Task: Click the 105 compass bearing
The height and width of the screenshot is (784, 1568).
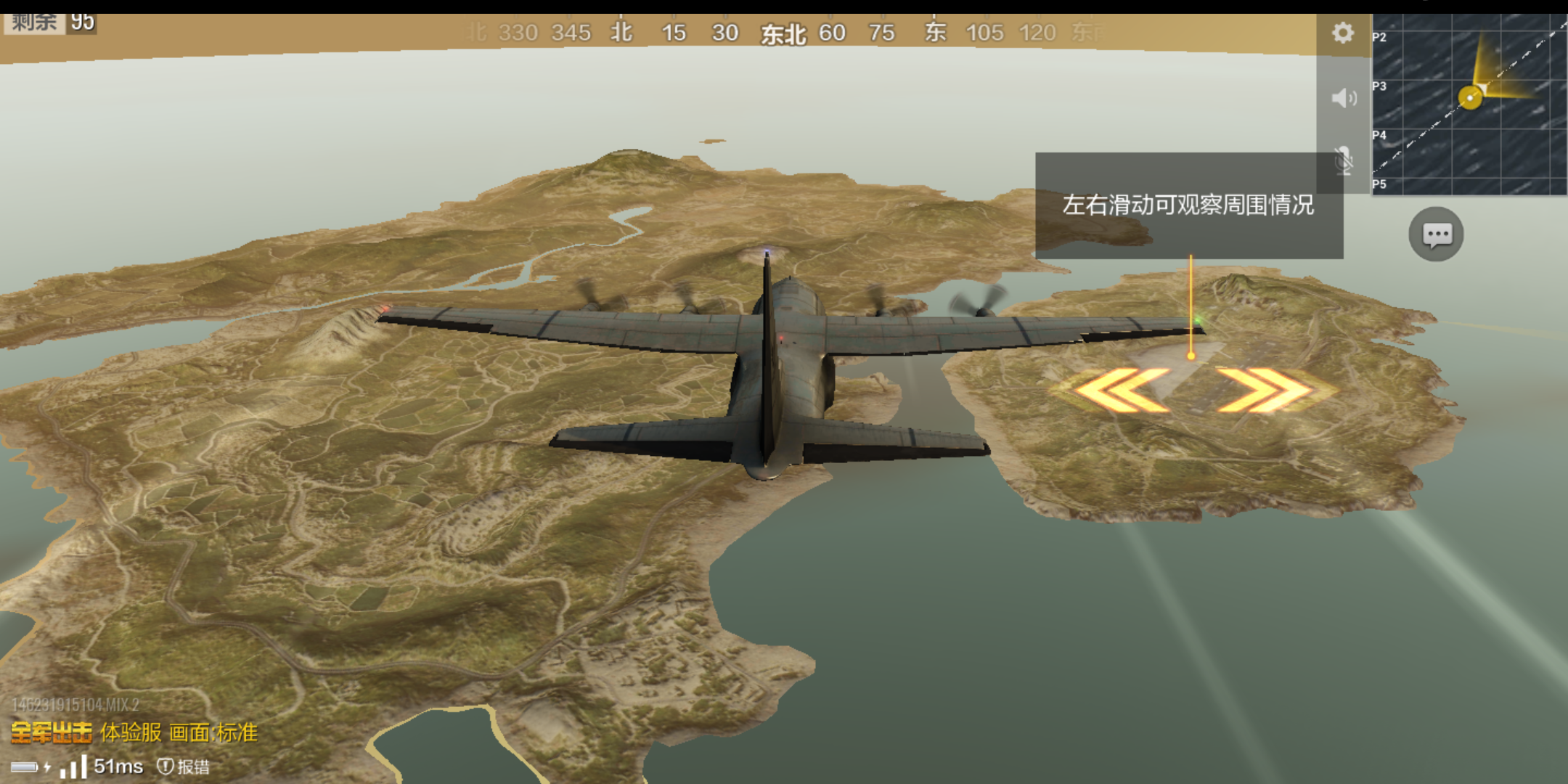Action: tap(984, 33)
